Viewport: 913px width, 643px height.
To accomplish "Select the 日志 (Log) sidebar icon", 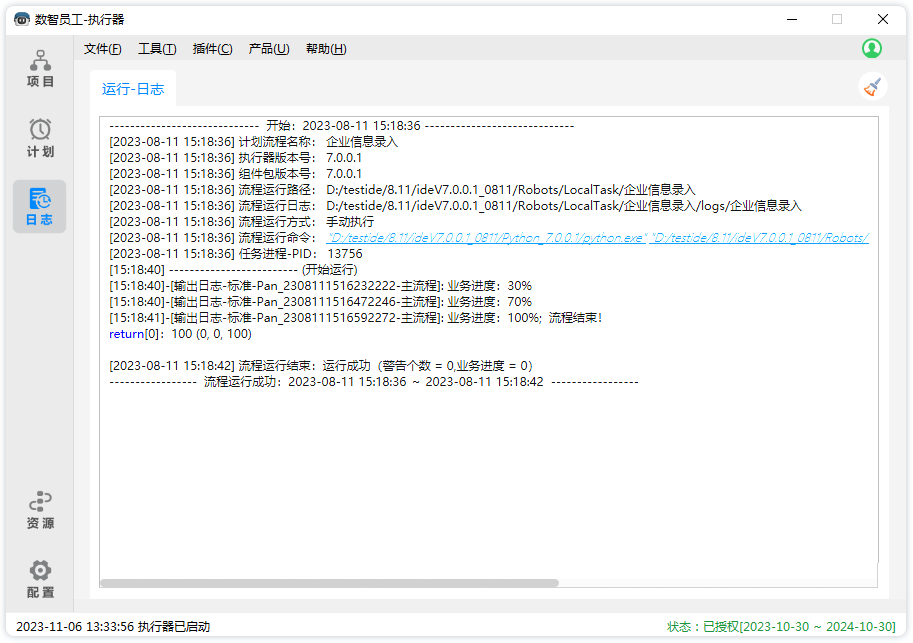I will click(40, 206).
